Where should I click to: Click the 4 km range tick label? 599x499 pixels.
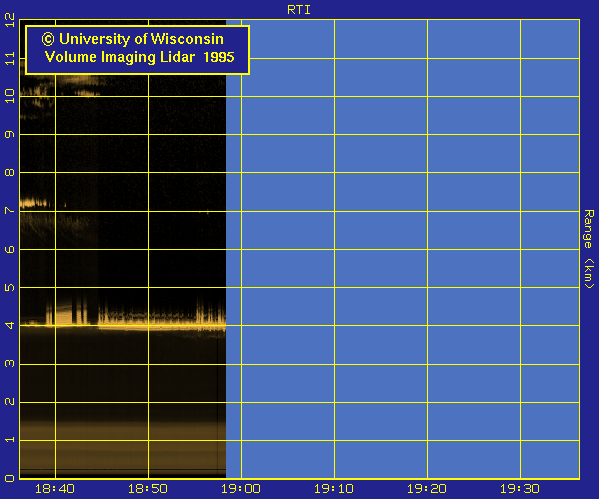pyautogui.click(x=10, y=325)
